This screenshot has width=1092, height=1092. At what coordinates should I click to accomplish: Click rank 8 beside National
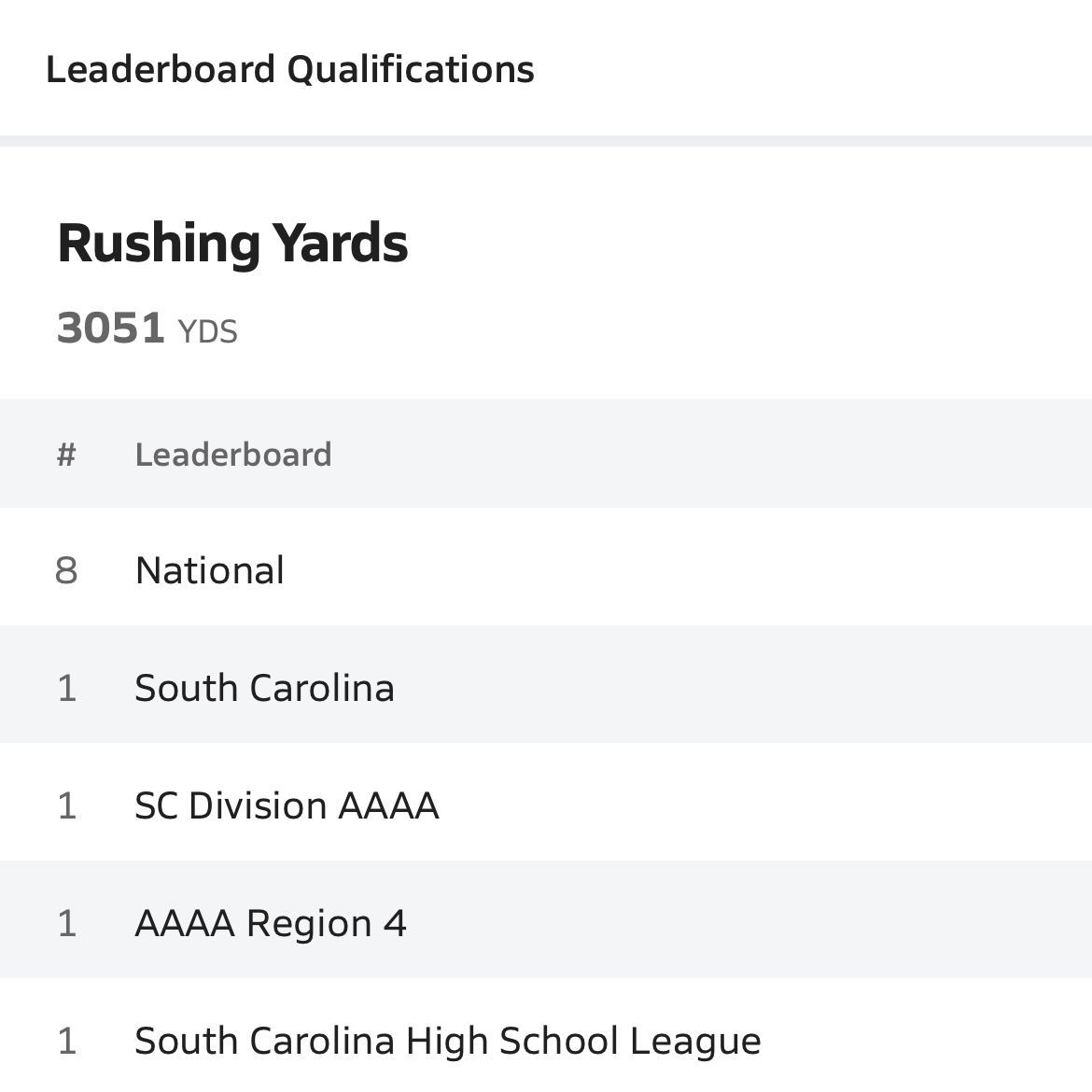66,570
